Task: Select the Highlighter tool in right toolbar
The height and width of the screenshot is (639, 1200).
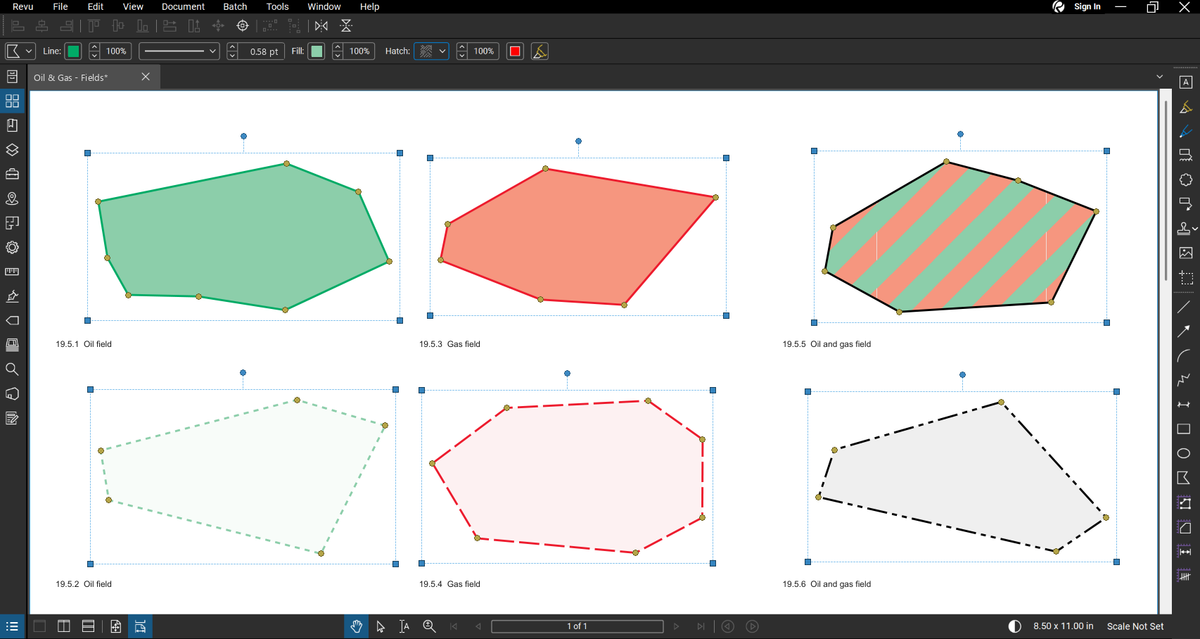Action: tap(1185, 107)
